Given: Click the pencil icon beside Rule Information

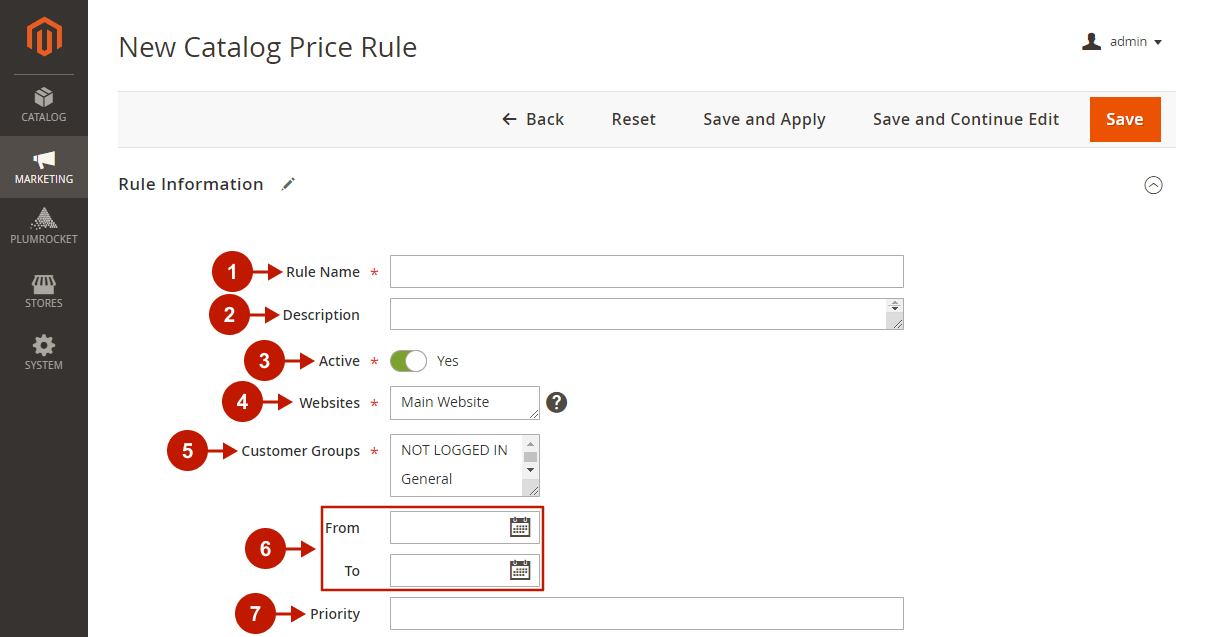Looking at the screenshot, I should pos(288,184).
